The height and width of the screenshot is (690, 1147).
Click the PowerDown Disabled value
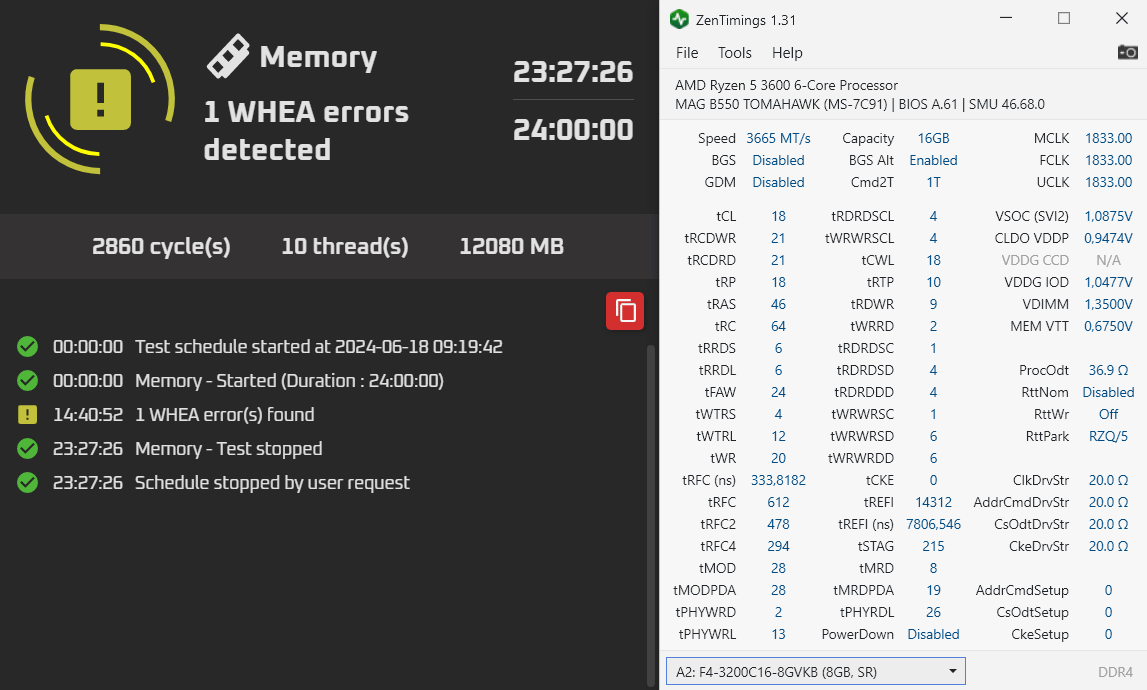[x=933, y=634]
